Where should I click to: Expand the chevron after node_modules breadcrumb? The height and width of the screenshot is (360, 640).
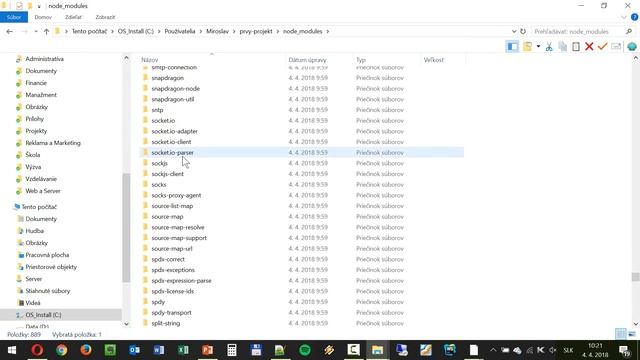[327, 31]
